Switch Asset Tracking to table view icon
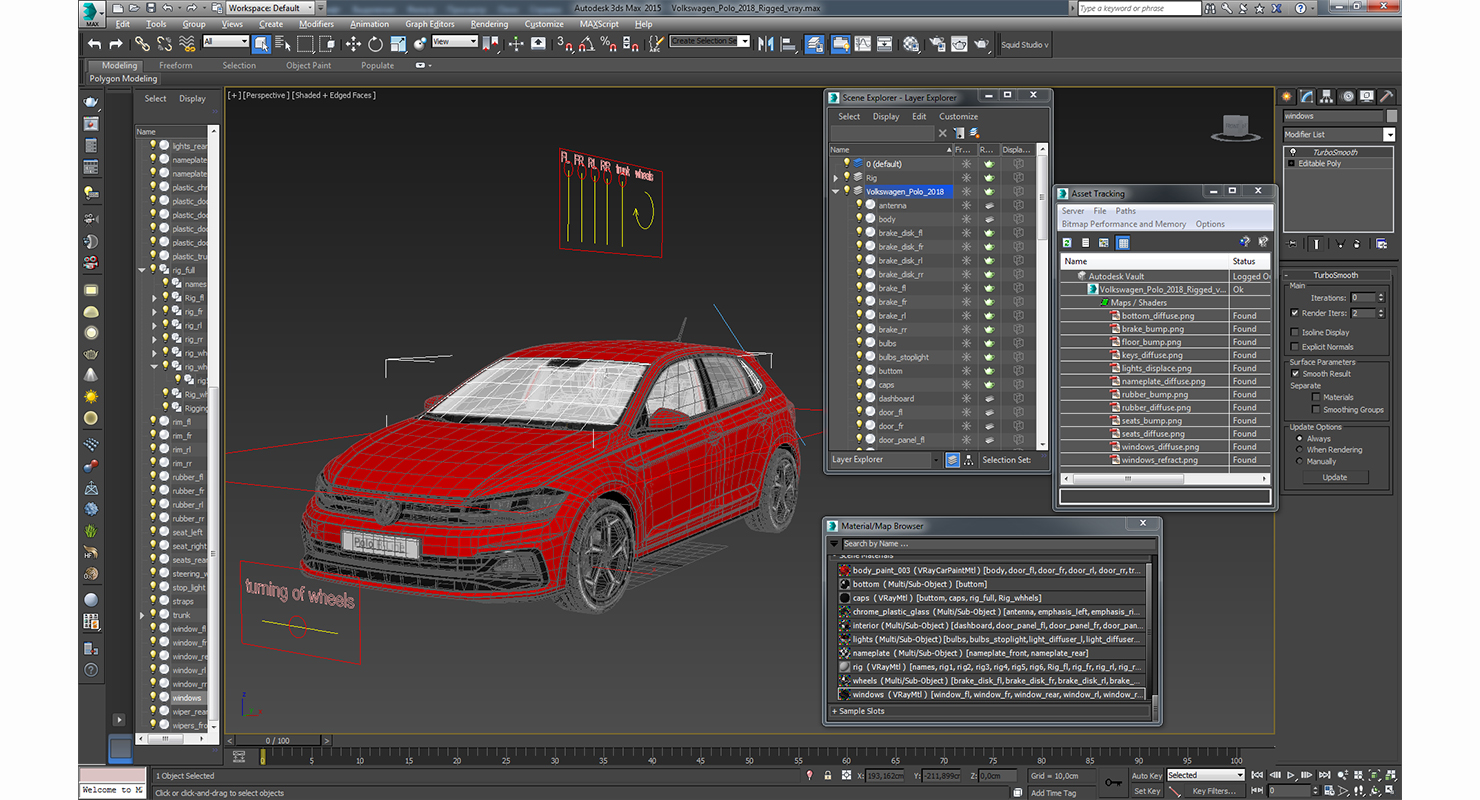 [x=1123, y=243]
